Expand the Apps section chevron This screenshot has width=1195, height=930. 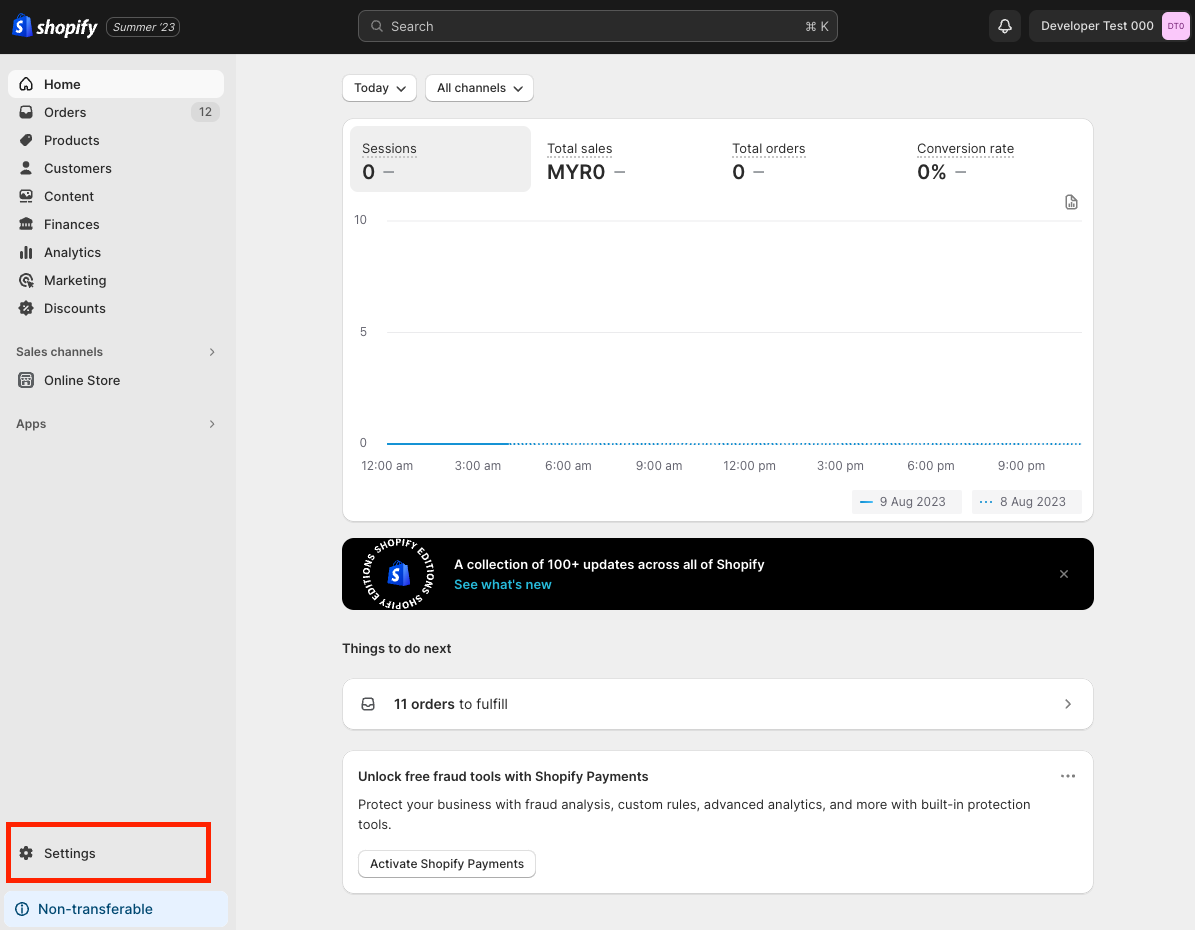pyautogui.click(x=211, y=424)
